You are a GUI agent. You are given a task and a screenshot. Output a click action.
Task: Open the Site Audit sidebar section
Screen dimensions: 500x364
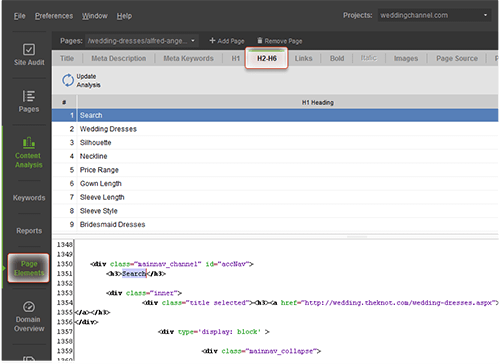29,54
